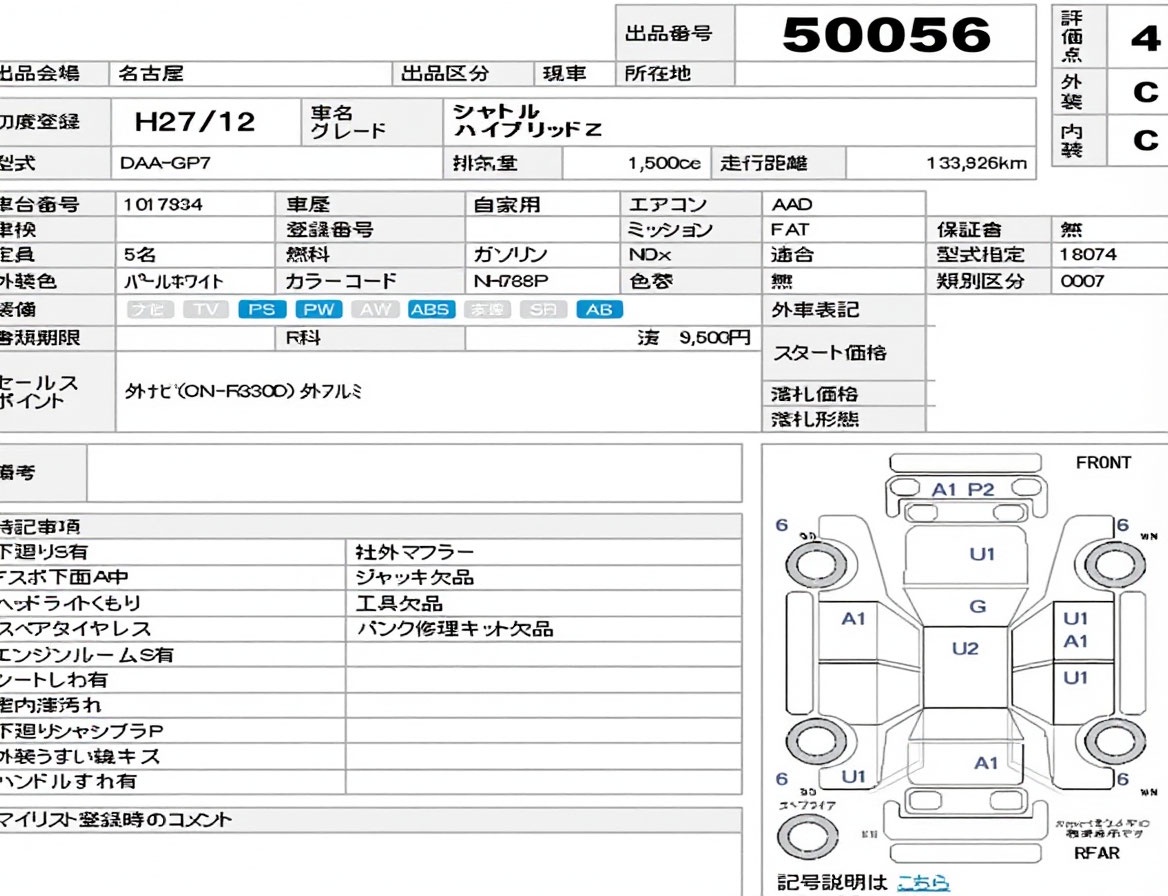The height and width of the screenshot is (896, 1168).
Task: Click the color code NH788P
Action: pyautogui.click(x=511, y=282)
